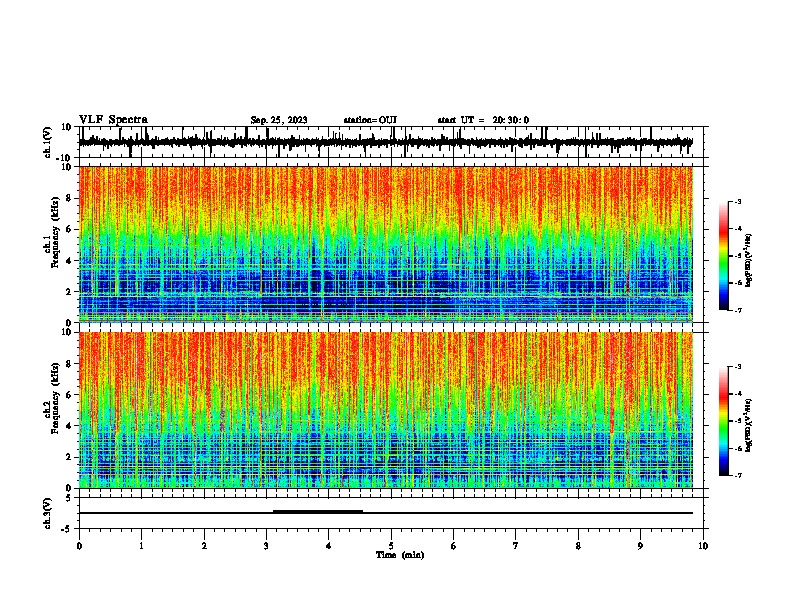Image resolution: width=792 pixels, height=612 pixels.
Task: Click the "6" kHz tick on ch.1 frequency axis
Action: [x=70, y=230]
